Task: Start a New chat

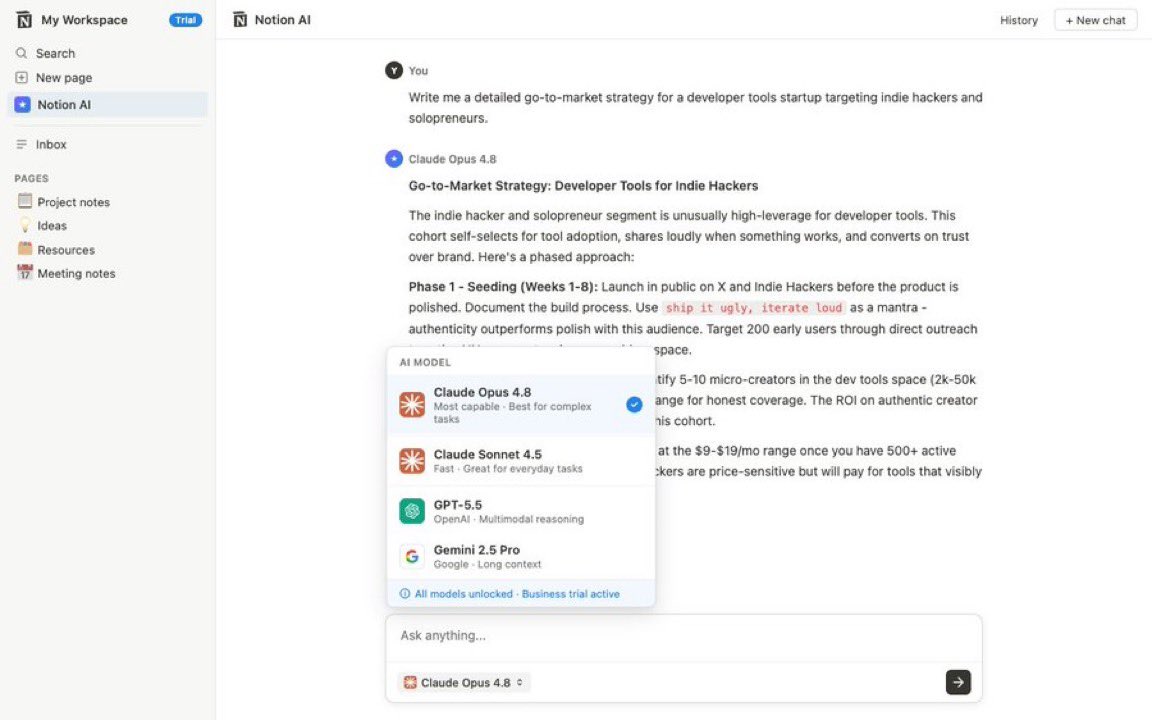Action: tap(1095, 20)
